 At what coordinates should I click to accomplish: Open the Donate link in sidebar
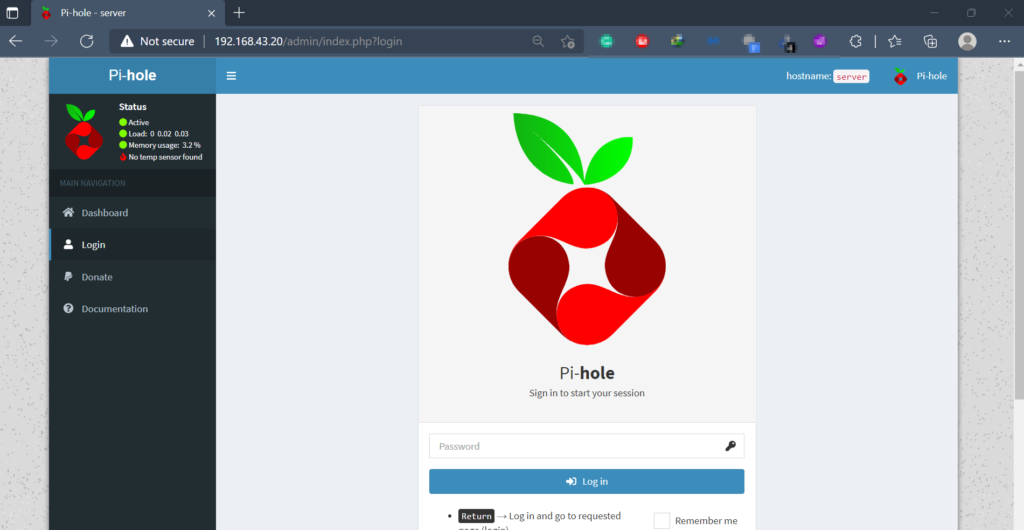click(x=133, y=277)
